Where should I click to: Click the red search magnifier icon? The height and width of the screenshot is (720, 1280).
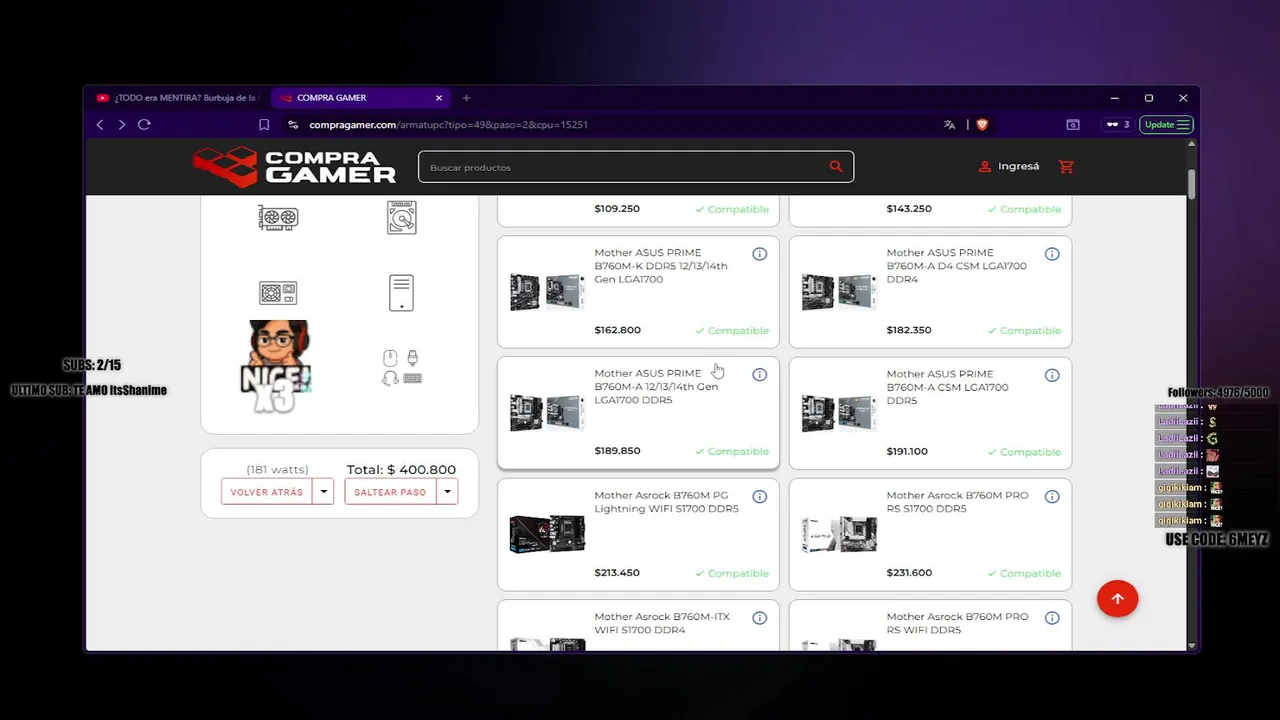[x=836, y=167]
